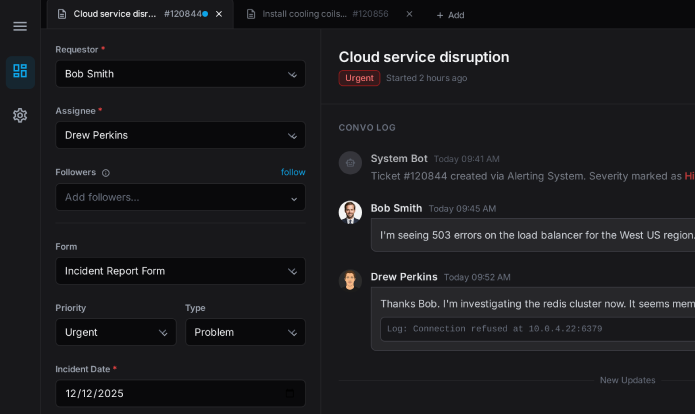Select the Cloud service disruption #120844 tab
The image size is (695, 414).
(130, 14)
